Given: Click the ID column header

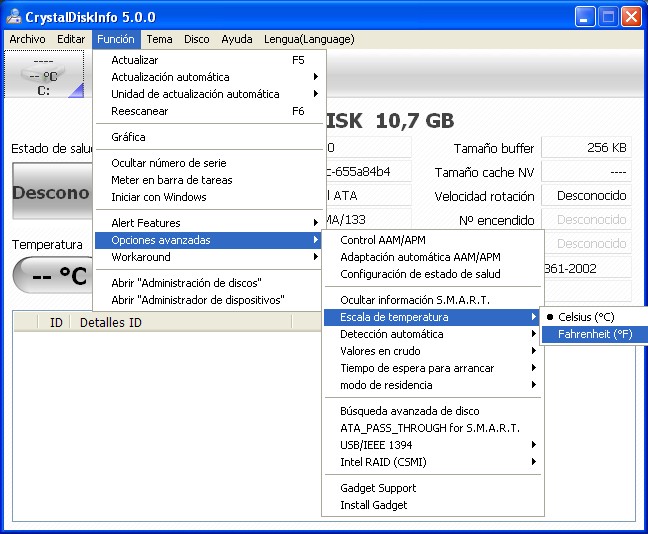Looking at the screenshot, I should pyautogui.click(x=56, y=322).
